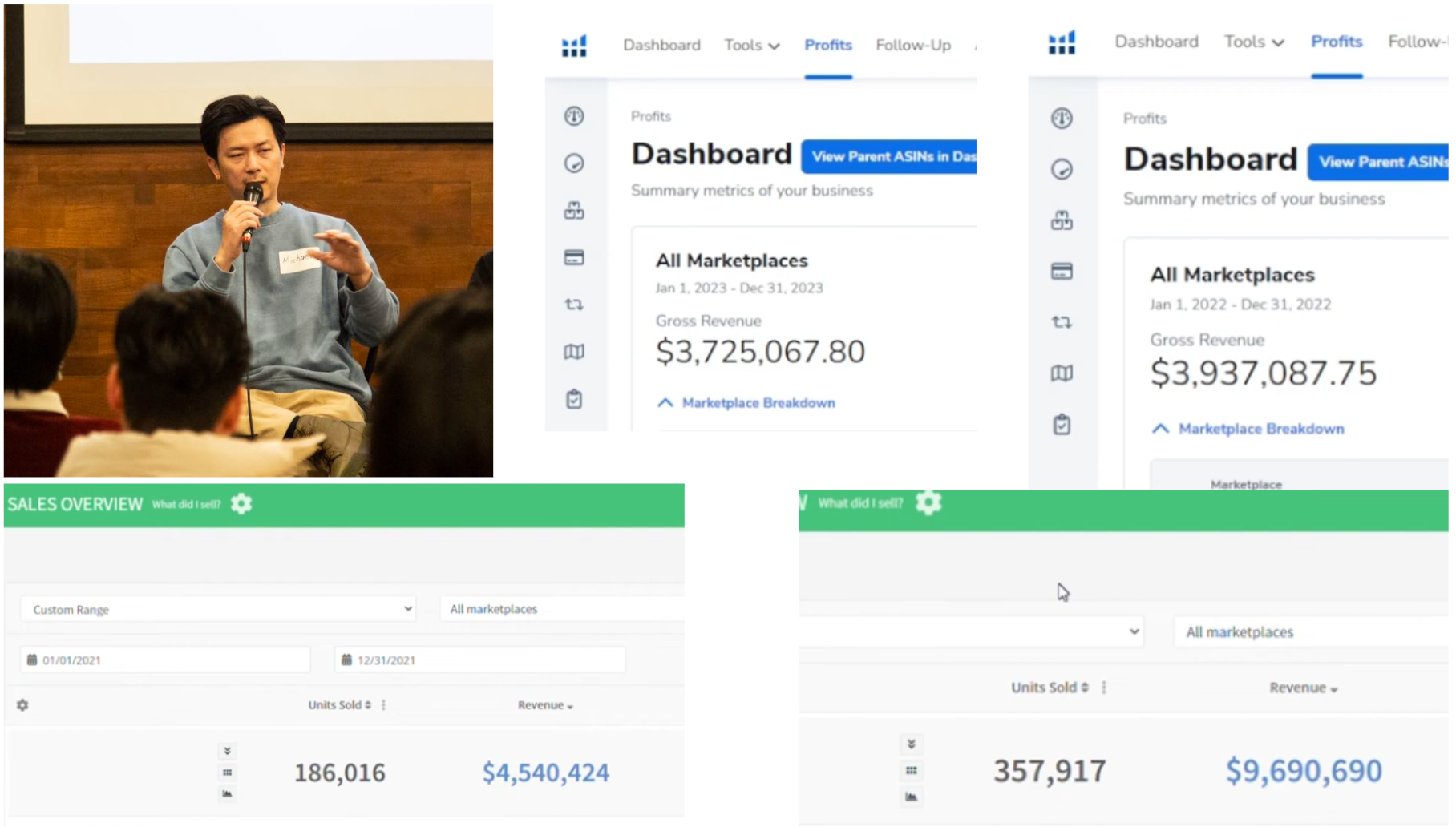Click the 12/31/2021 end date field
This screenshot has height=827, width=1456.
480,660
